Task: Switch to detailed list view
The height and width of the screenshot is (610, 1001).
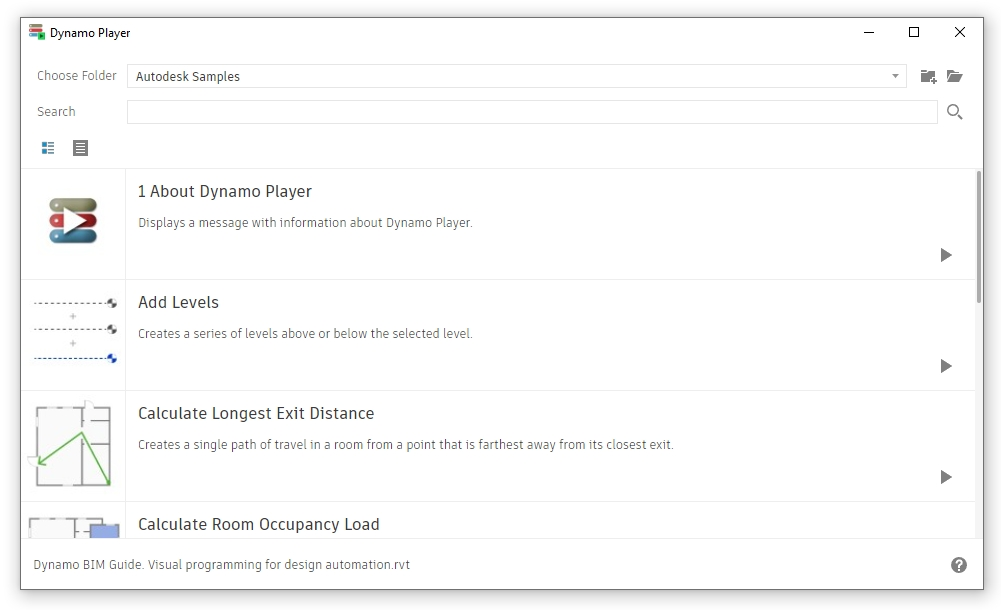Action: 48,148
